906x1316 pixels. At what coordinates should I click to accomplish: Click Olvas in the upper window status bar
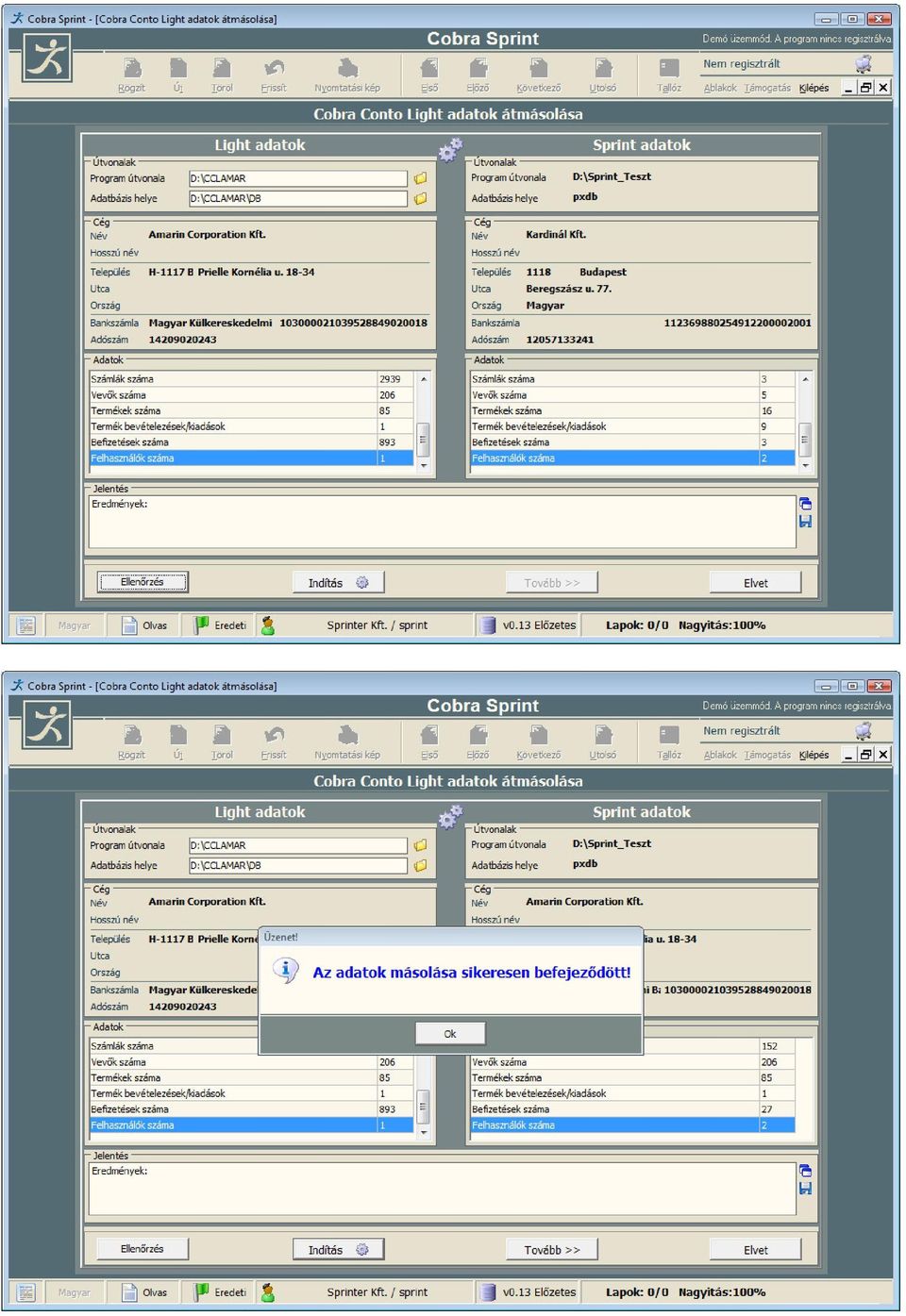click(145, 625)
